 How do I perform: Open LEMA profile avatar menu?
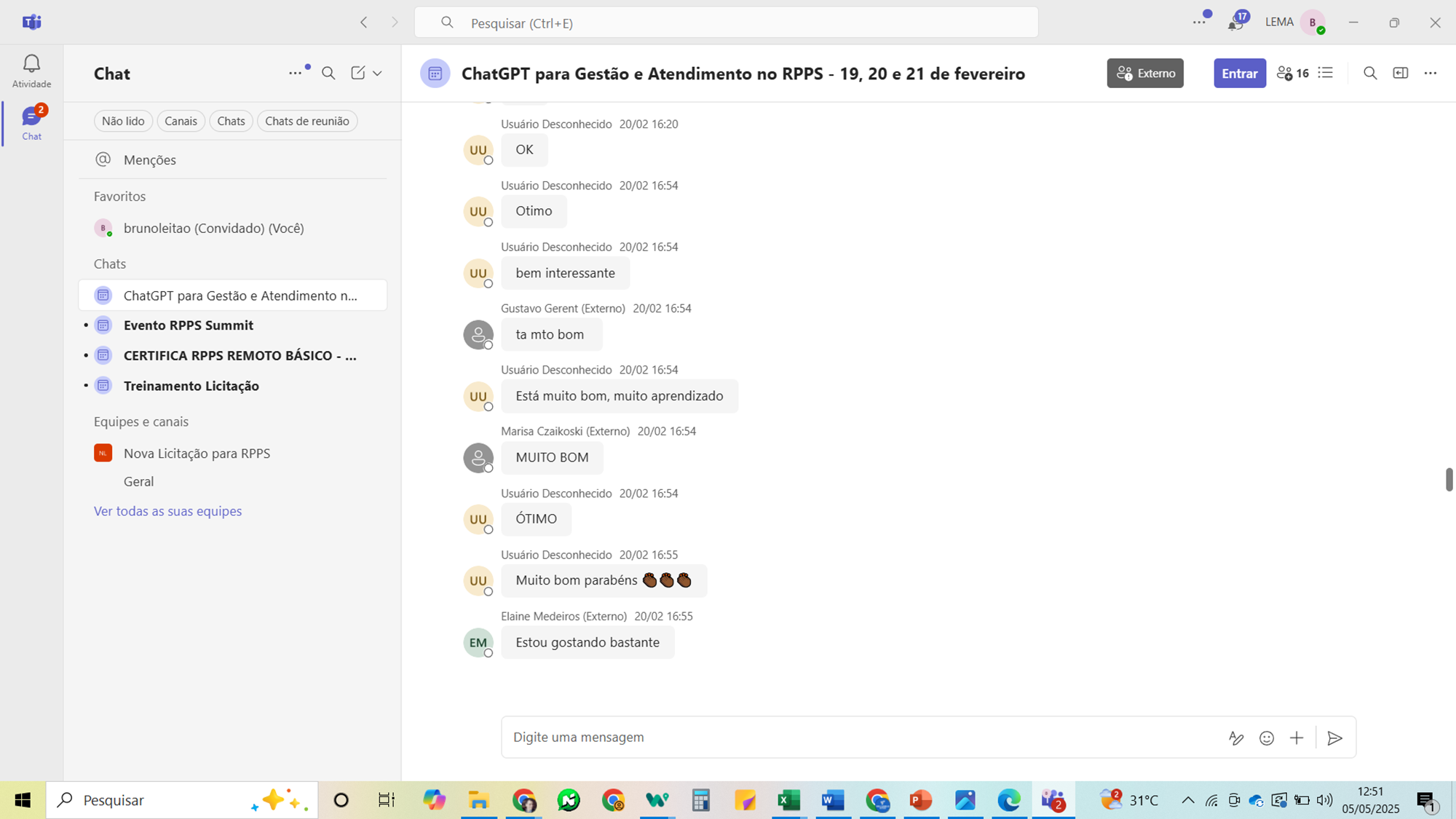1313,23
